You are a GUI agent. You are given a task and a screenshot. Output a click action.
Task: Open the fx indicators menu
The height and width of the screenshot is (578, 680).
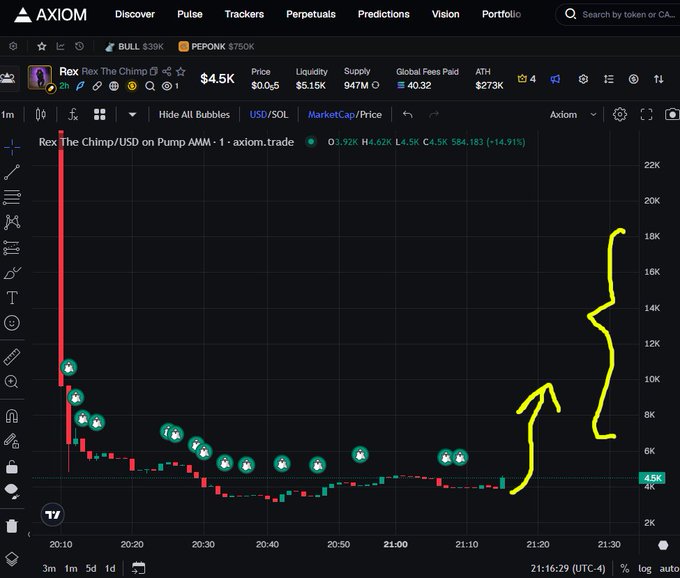(73, 114)
